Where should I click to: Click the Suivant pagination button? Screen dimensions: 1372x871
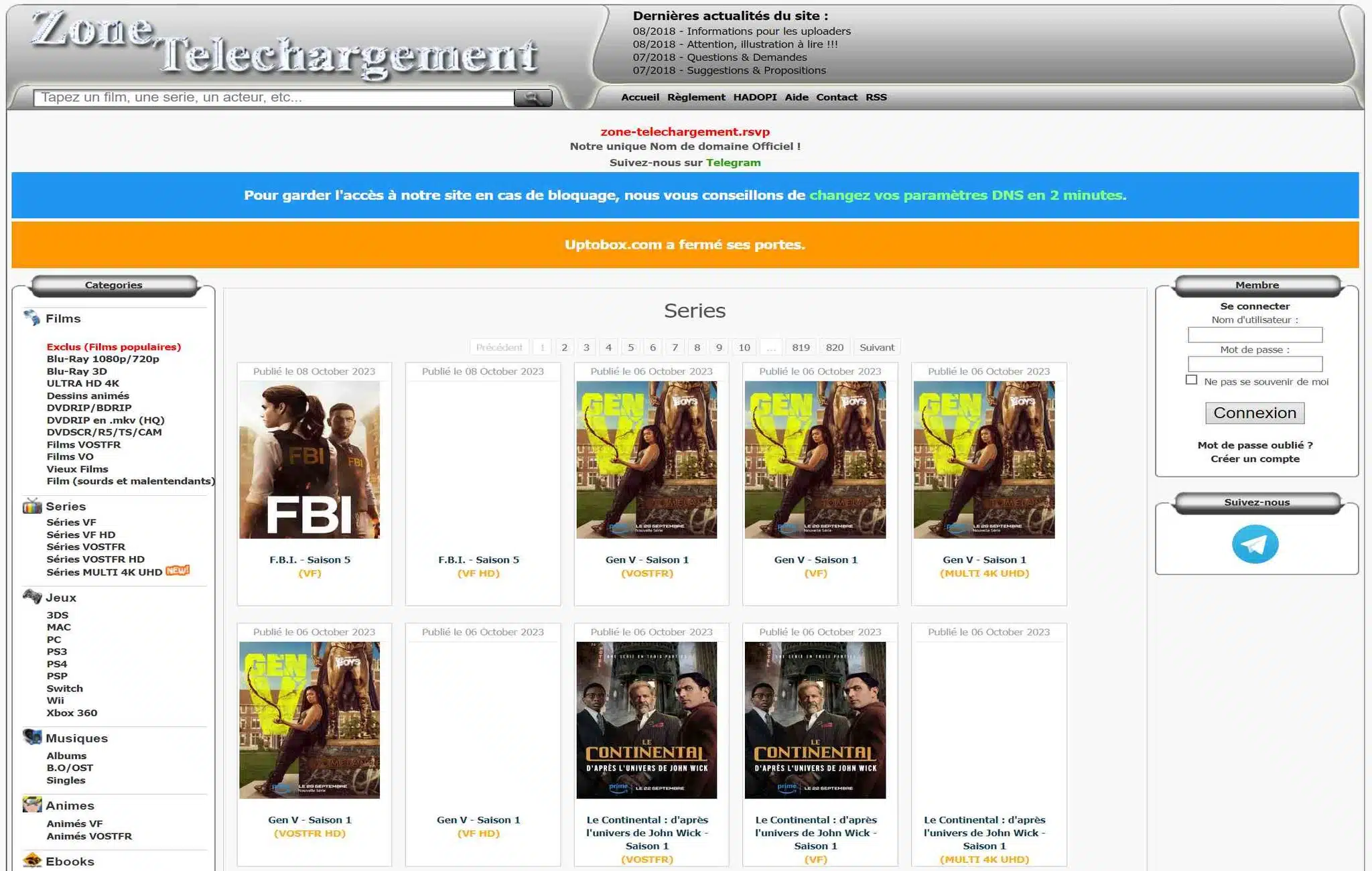(877, 347)
